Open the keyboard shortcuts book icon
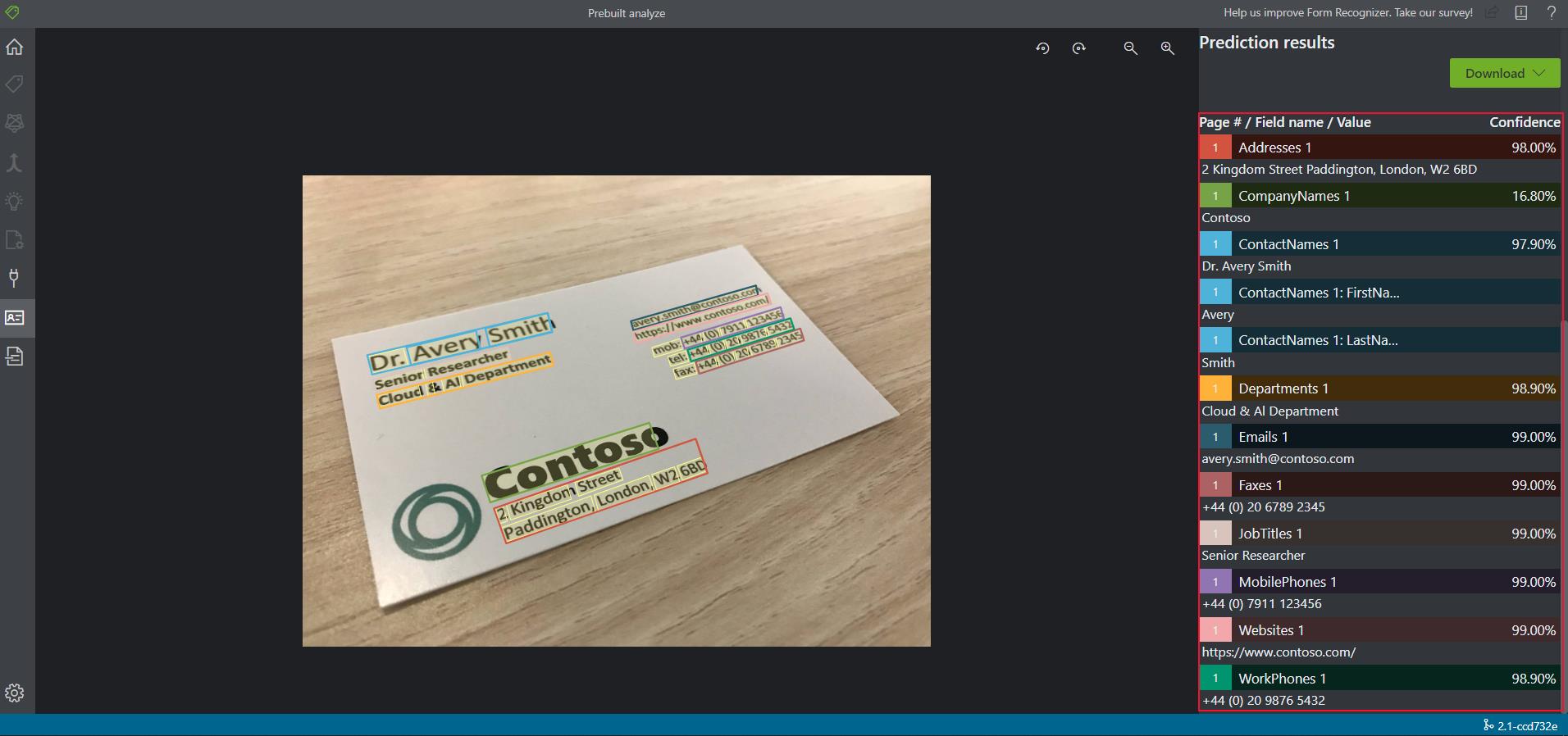 [1521, 12]
